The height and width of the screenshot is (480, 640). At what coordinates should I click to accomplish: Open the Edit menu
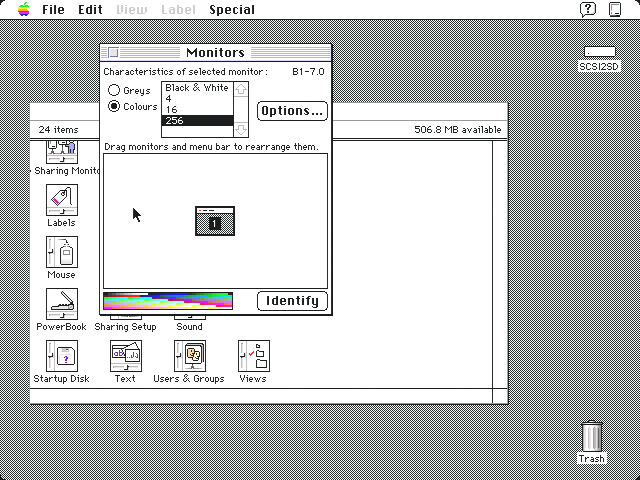90,9
